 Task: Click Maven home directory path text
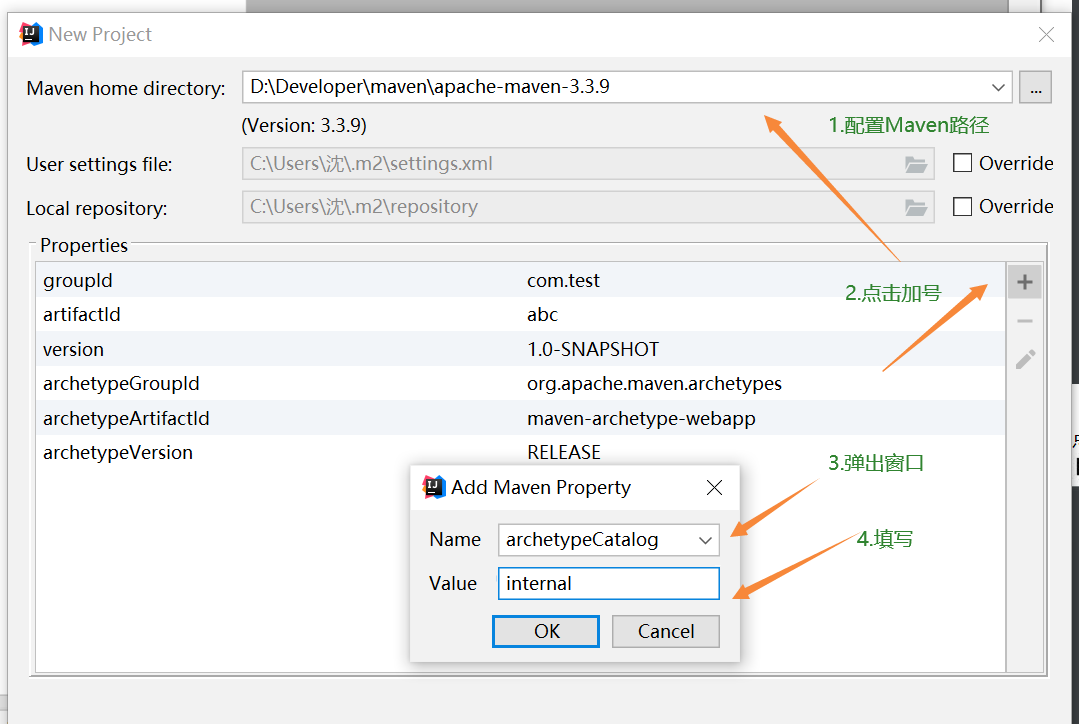[430, 87]
